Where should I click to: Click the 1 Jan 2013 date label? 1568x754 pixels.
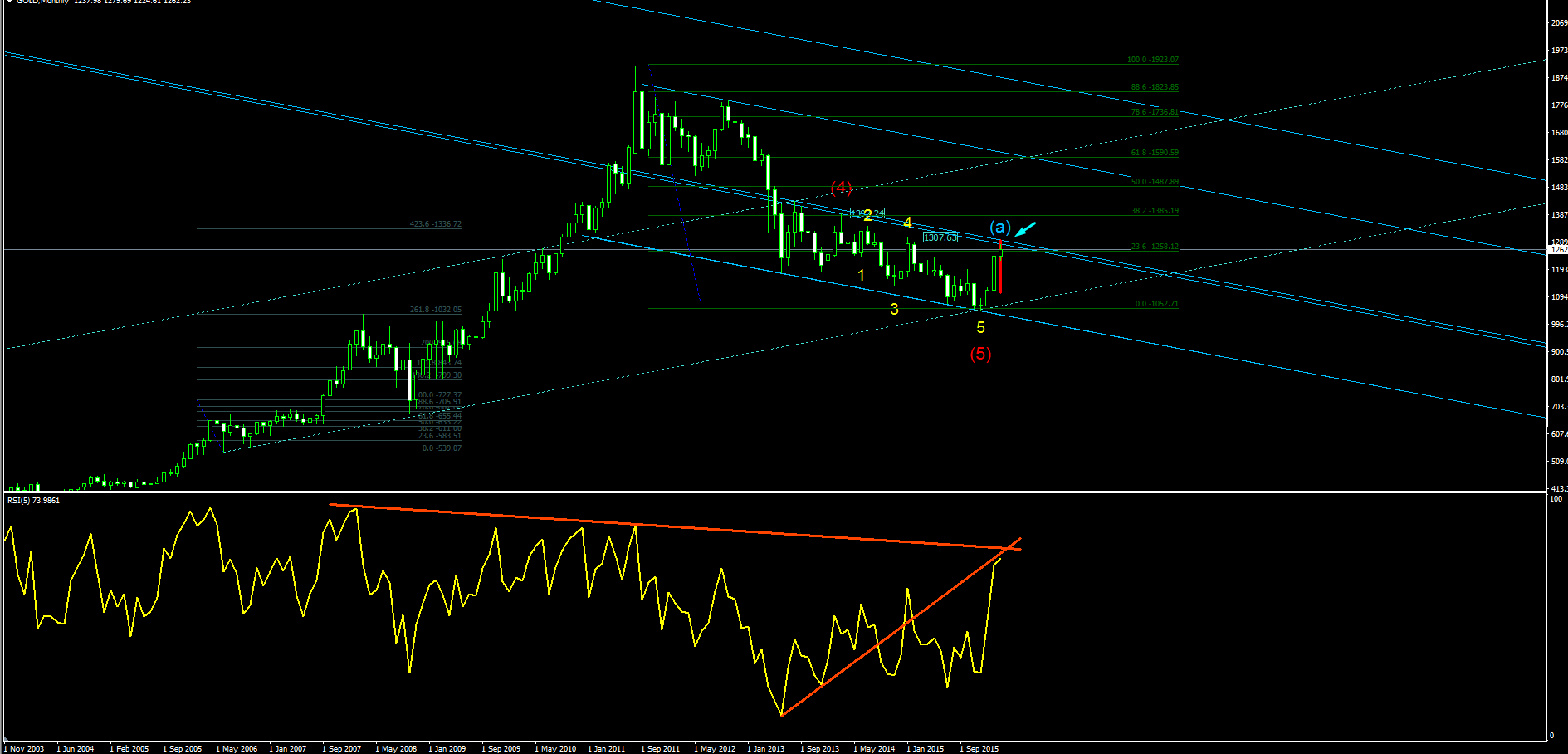tap(766, 749)
